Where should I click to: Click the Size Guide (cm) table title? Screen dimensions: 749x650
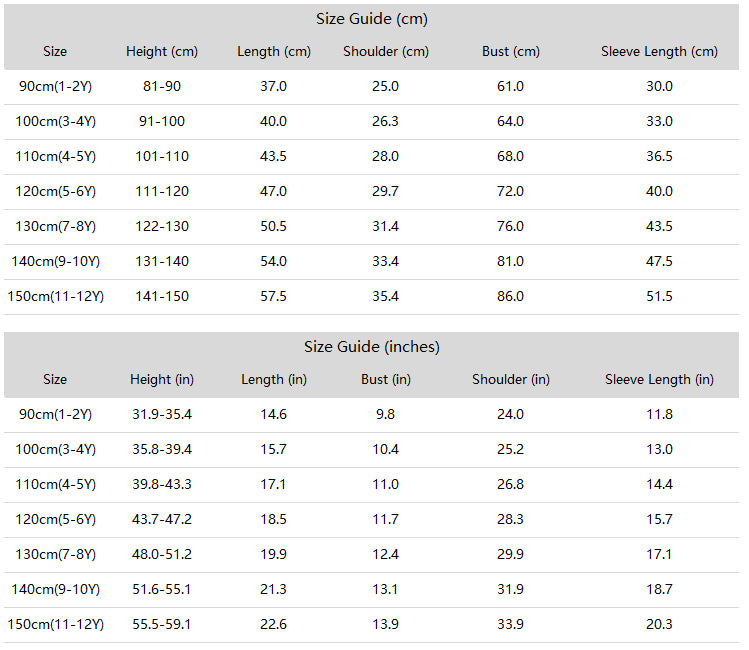[x=372, y=19]
